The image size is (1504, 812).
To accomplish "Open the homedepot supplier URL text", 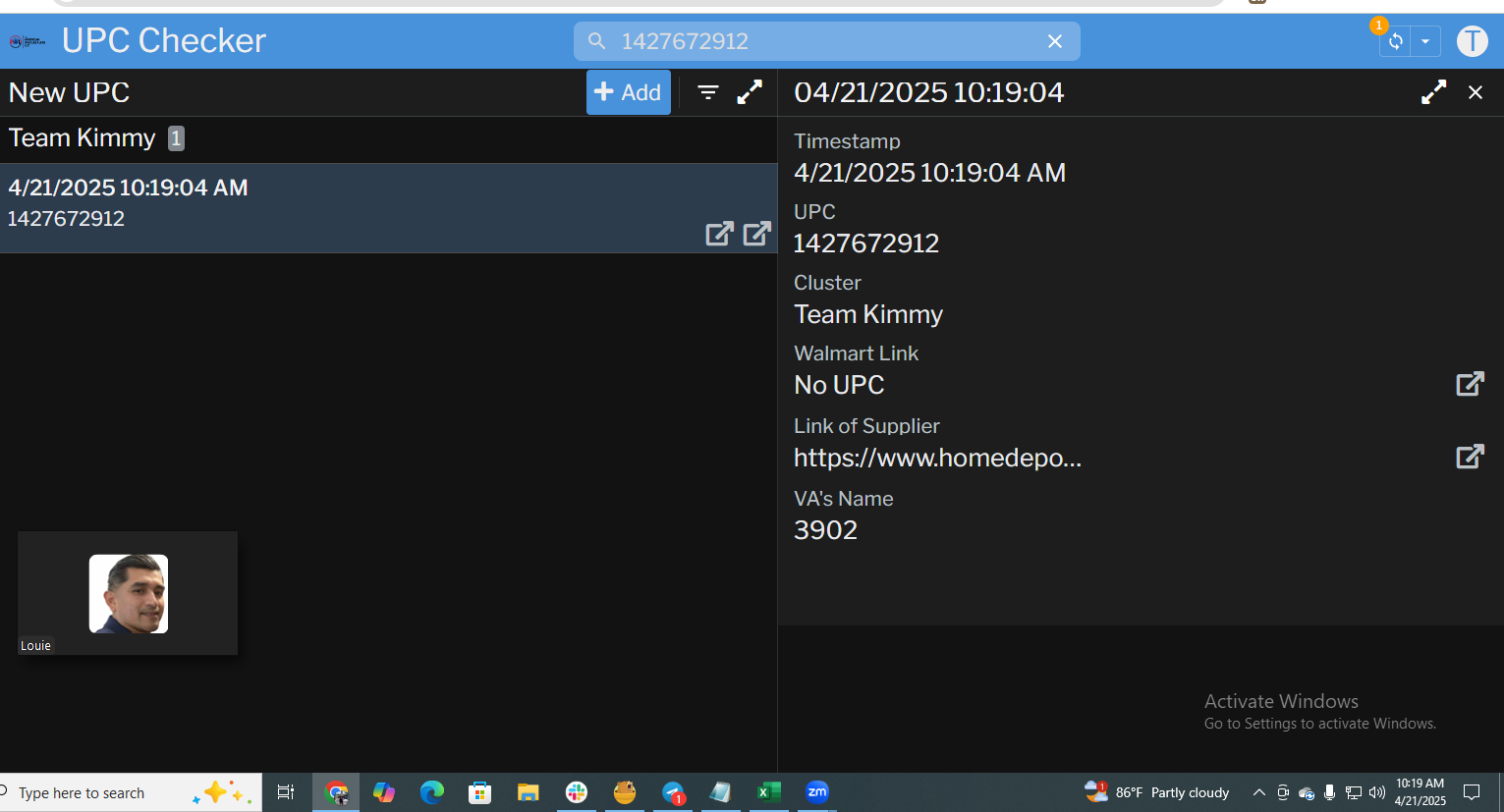I will point(937,459).
